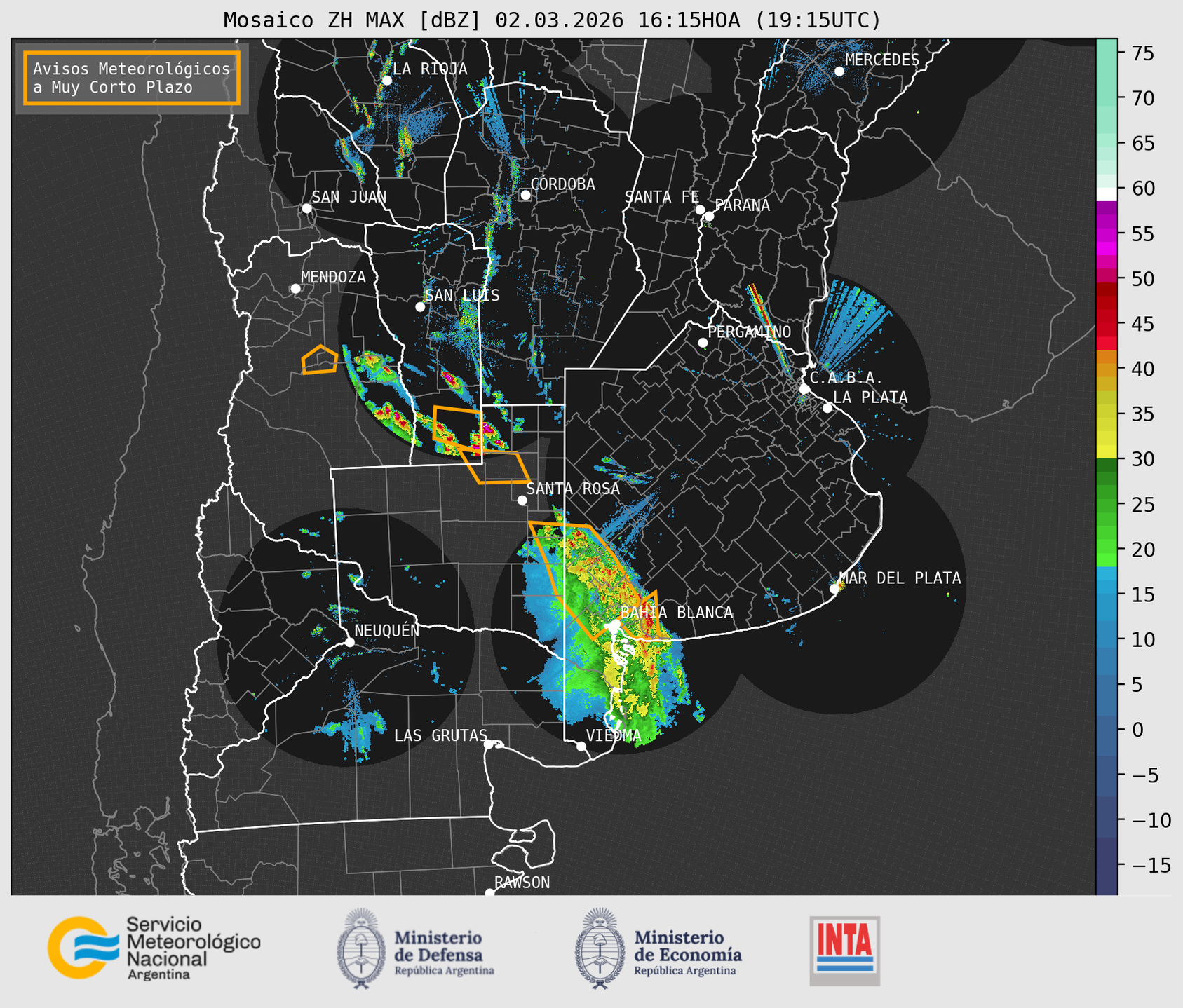Click the LA PLATA city dot
The width and height of the screenshot is (1183, 1008).
pos(827,408)
